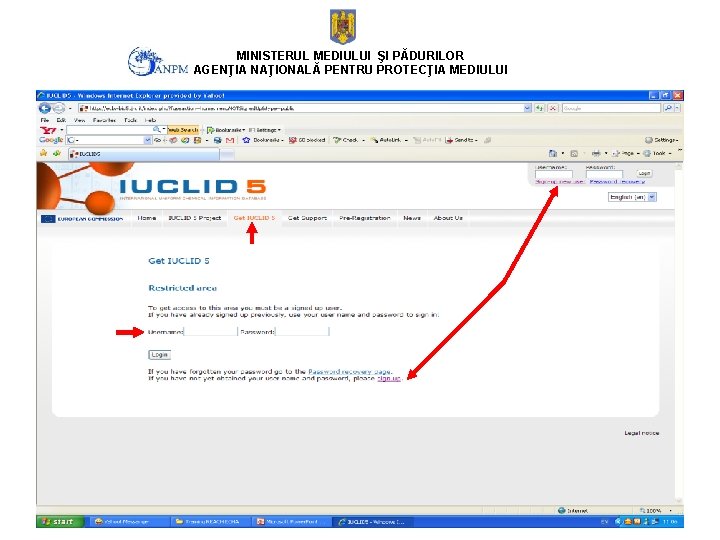Open the Google toolbar search box dropdown arrow

pyautogui.click(x=147, y=140)
